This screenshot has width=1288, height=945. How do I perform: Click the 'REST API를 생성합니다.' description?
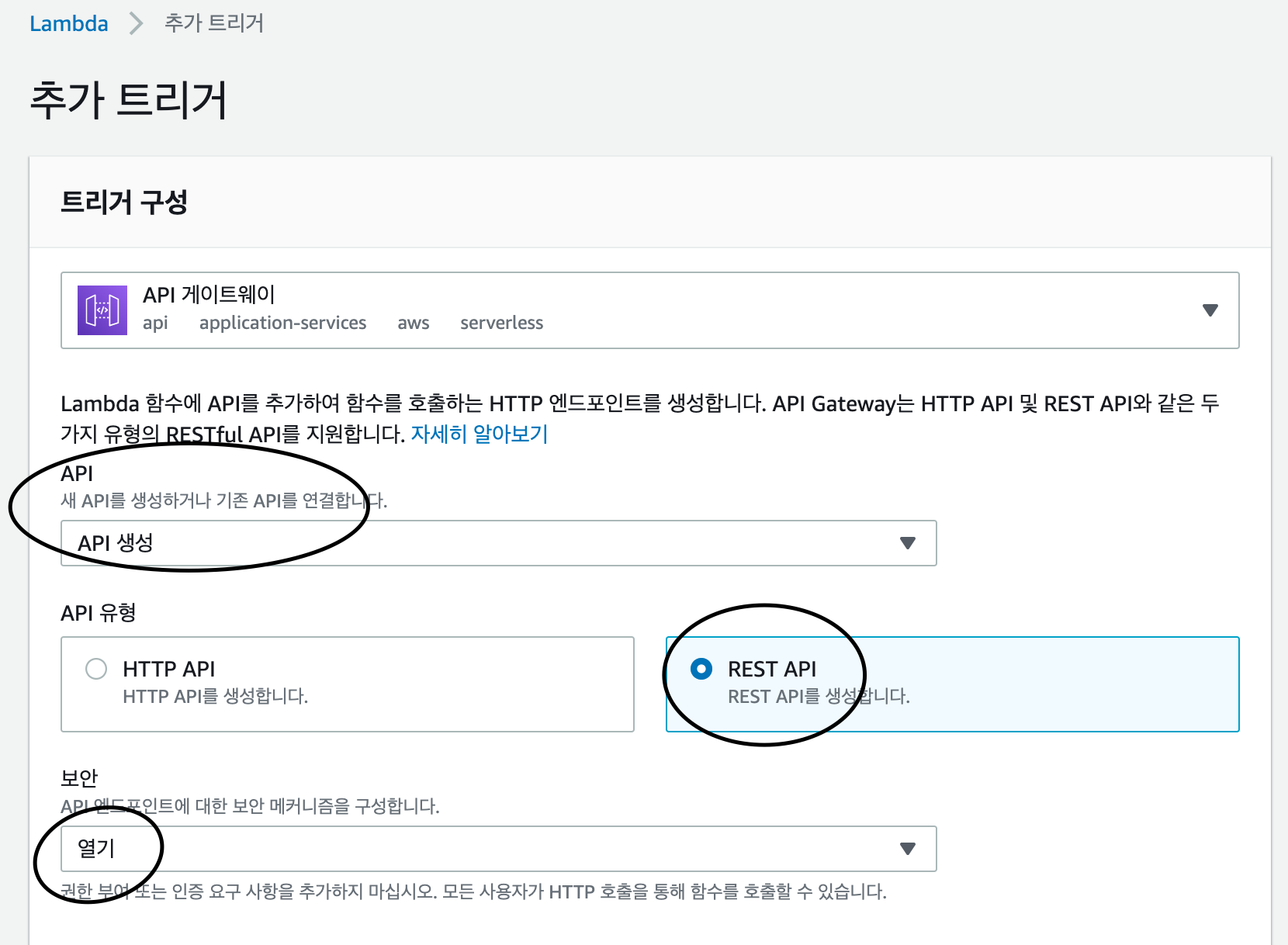click(x=819, y=696)
